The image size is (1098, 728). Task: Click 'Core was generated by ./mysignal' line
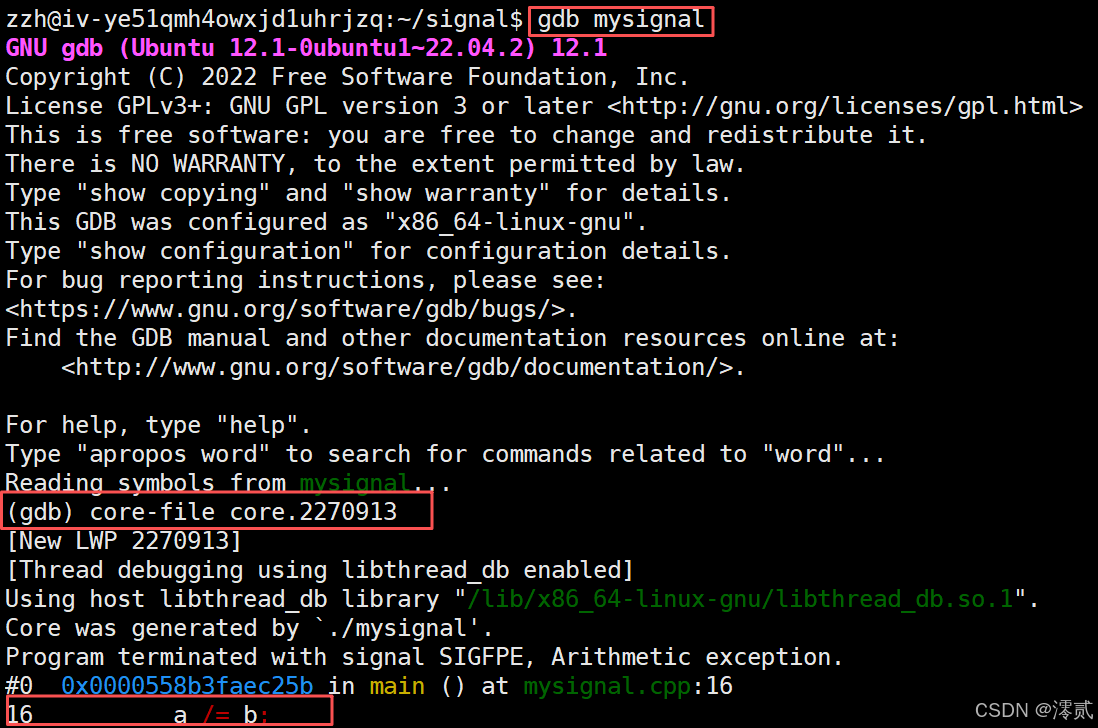point(249,628)
